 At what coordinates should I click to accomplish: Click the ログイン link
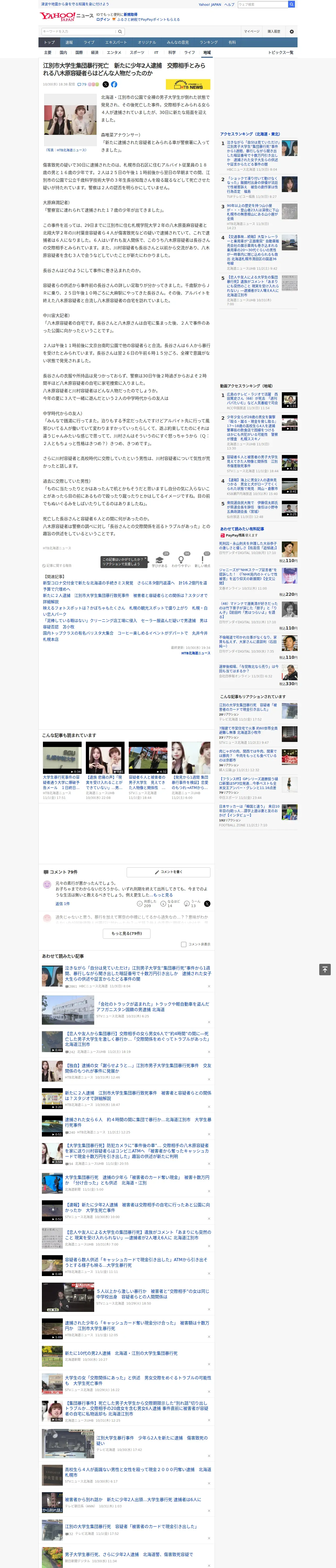[103, 20]
